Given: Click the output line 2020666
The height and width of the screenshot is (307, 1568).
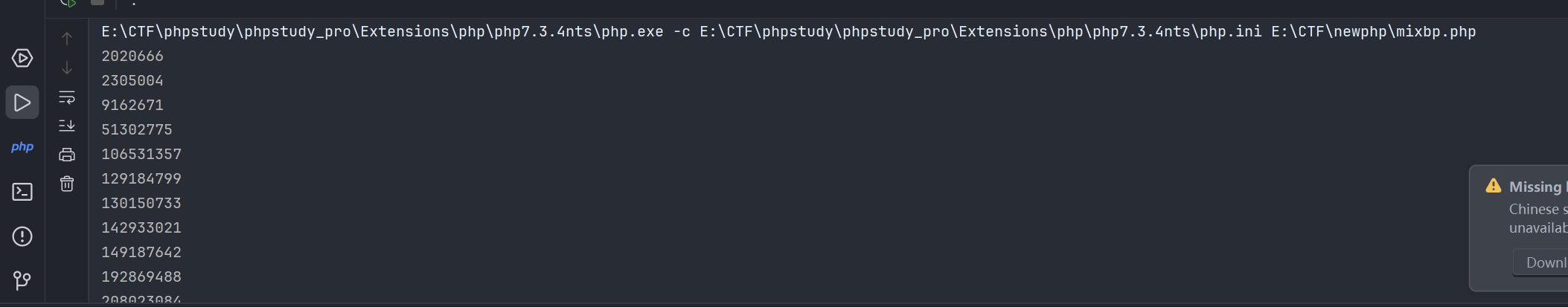Looking at the screenshot, I should click(132, 56).
